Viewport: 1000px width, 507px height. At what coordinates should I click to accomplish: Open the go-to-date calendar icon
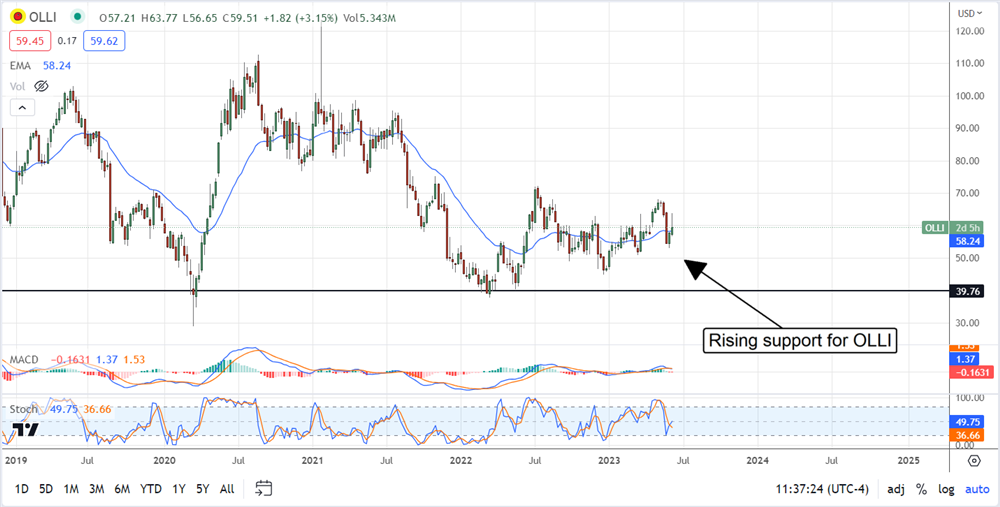pos(264,488)
